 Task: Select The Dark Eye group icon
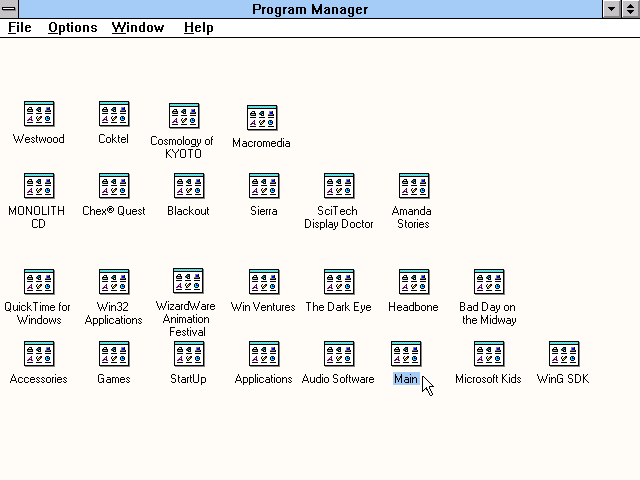pyautogui.click(x=339, y=282)
